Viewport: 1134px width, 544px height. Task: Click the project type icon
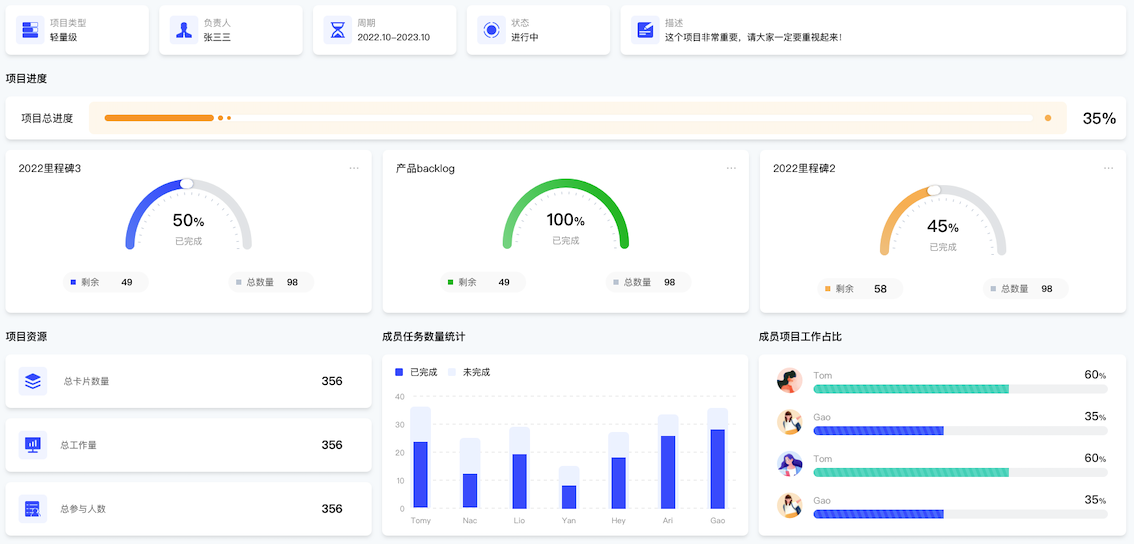[31, 30]
